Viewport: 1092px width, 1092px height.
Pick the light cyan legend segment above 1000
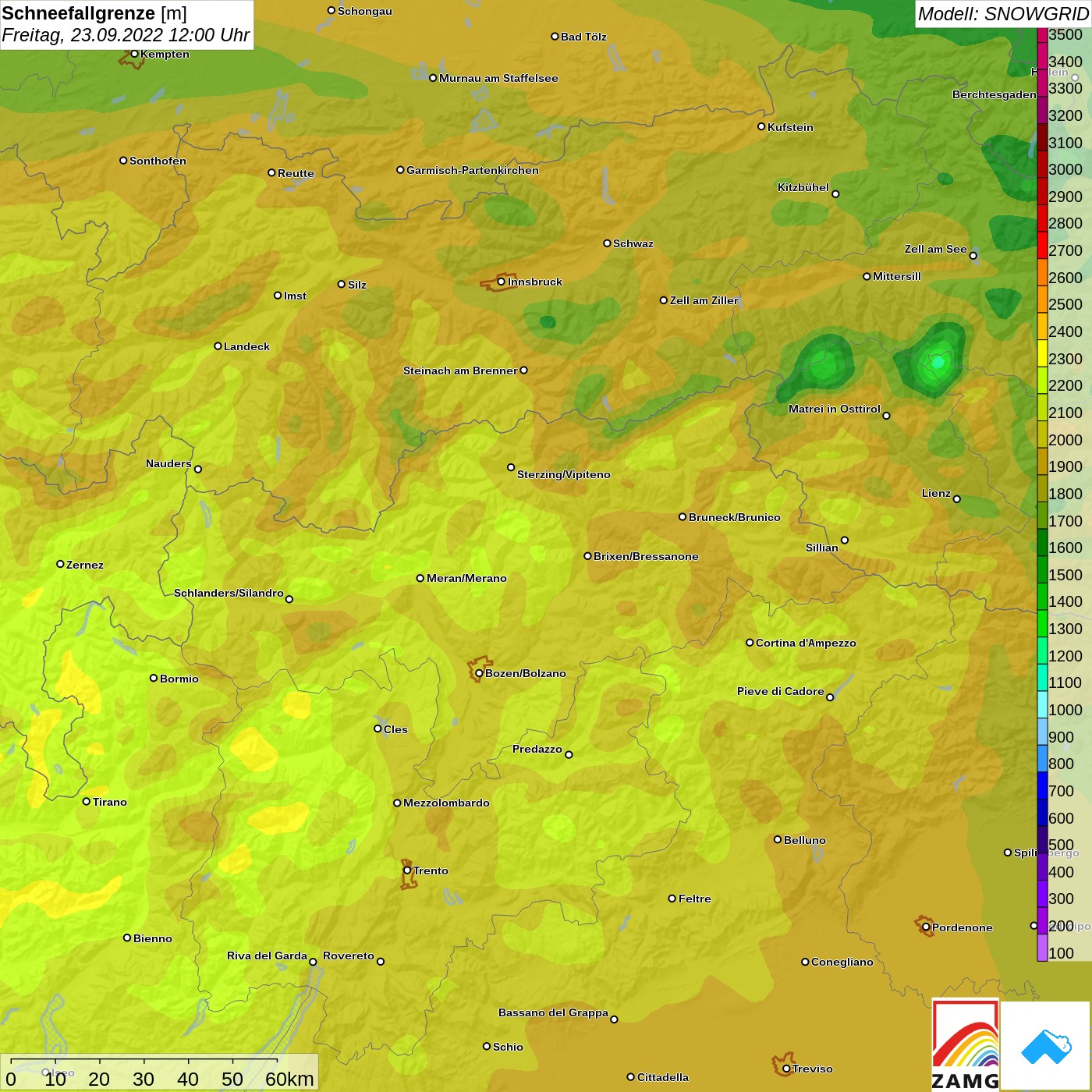point(1042,704)
